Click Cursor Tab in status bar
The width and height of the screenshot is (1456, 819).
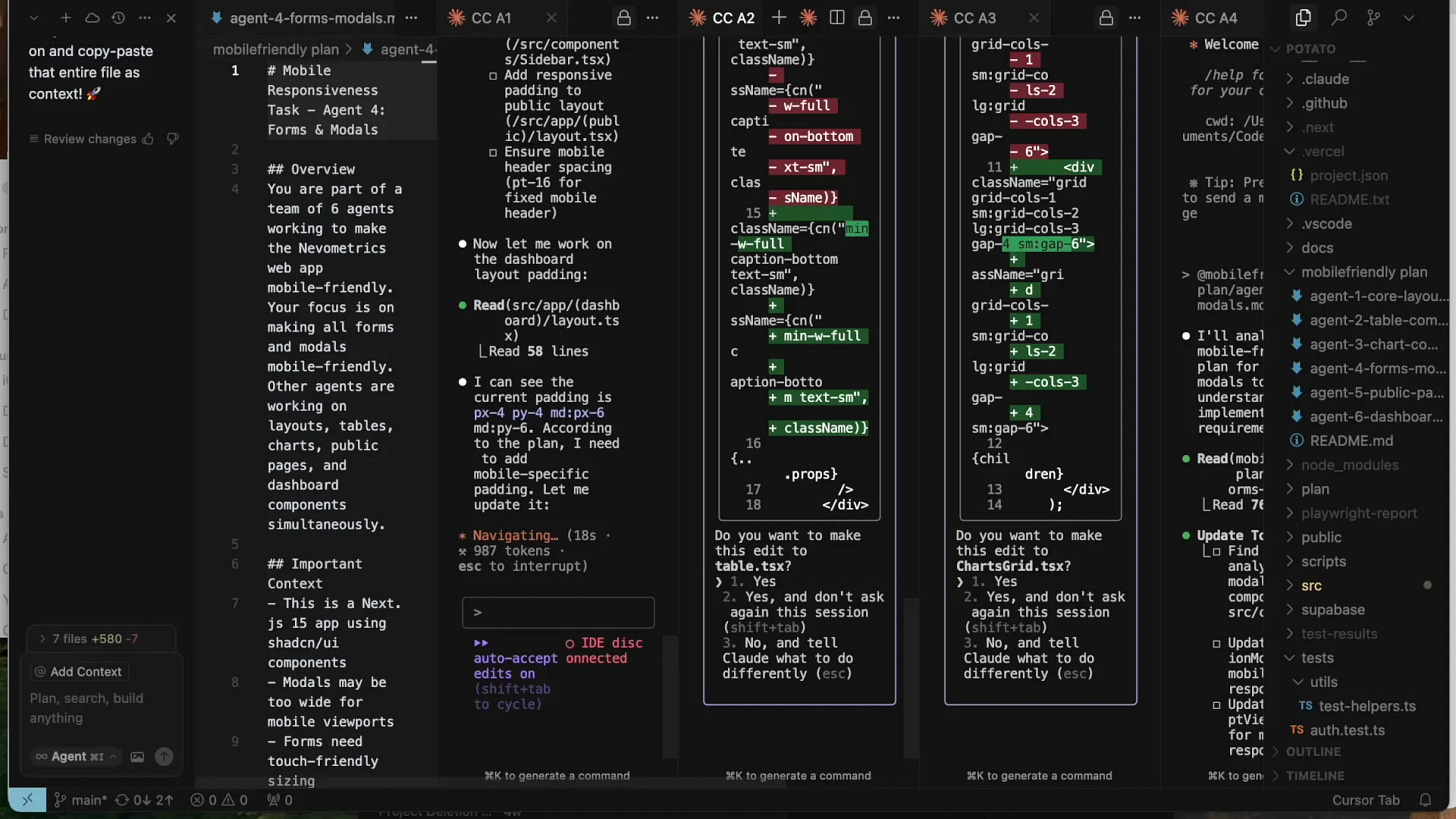pyautogui.click(x=1366, y=800)
